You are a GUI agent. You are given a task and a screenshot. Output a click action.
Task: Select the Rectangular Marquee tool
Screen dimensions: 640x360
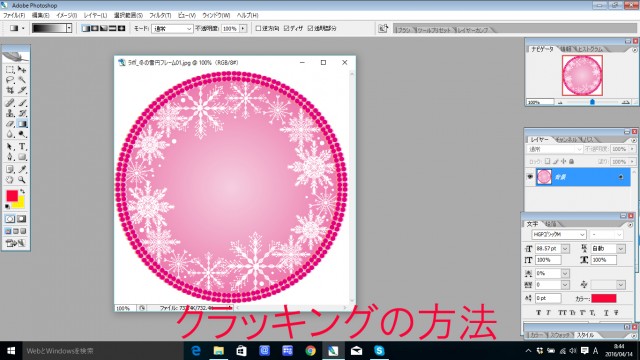(x=10, y=69)
